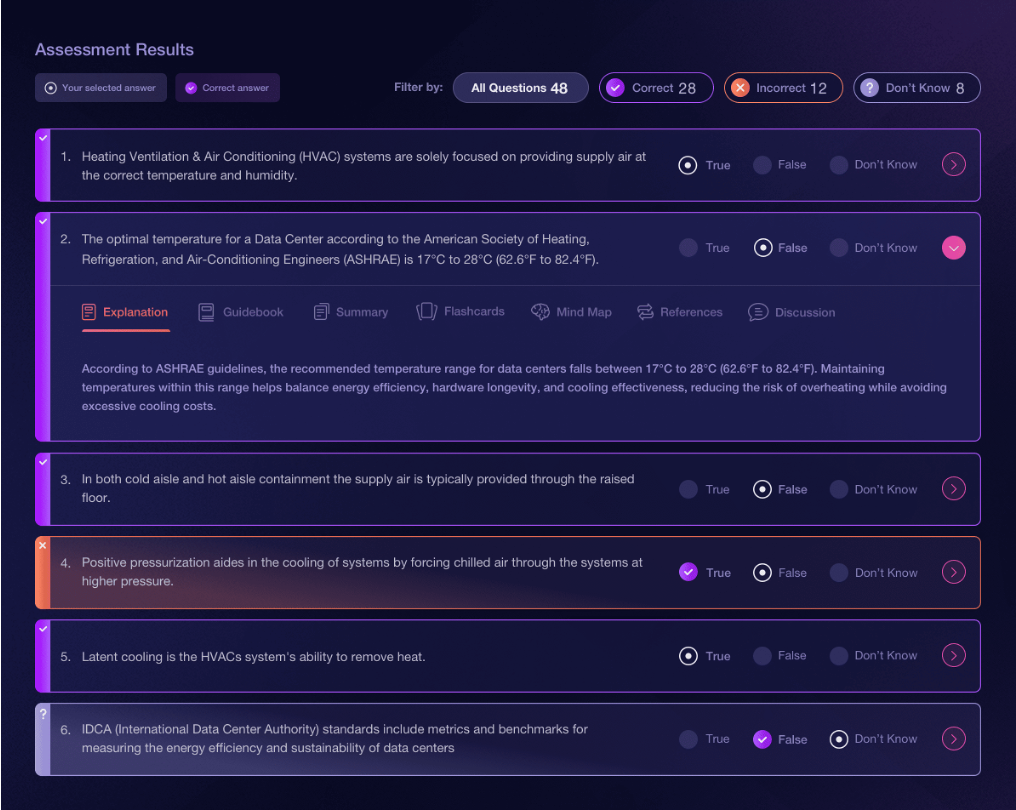Click the question mark marker on question 6 card
The image size is (1016, 810).
[43, 713]
